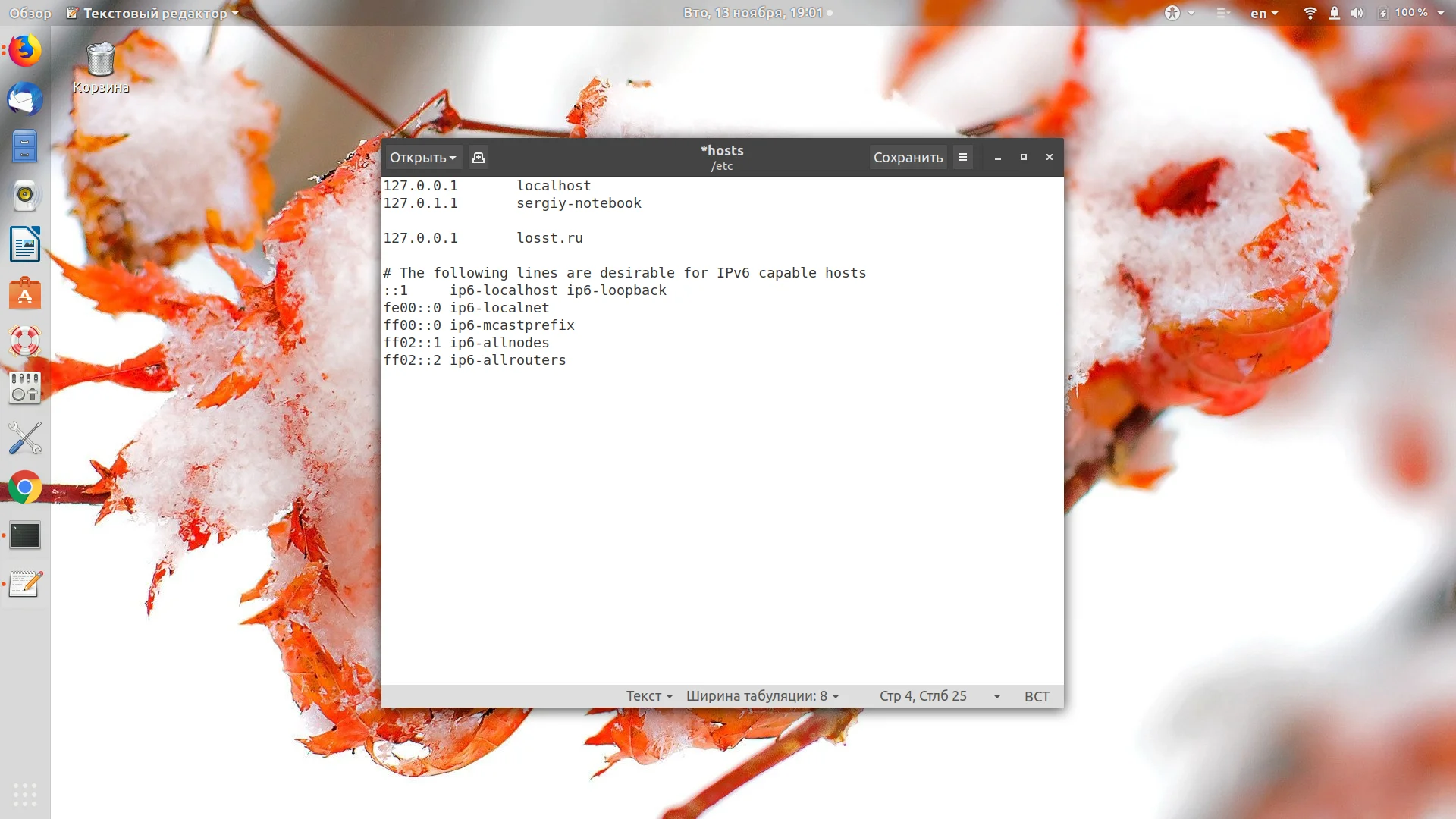Open the clock and calendar panel
Screen dimensions: 1456x819
[753, 13]
